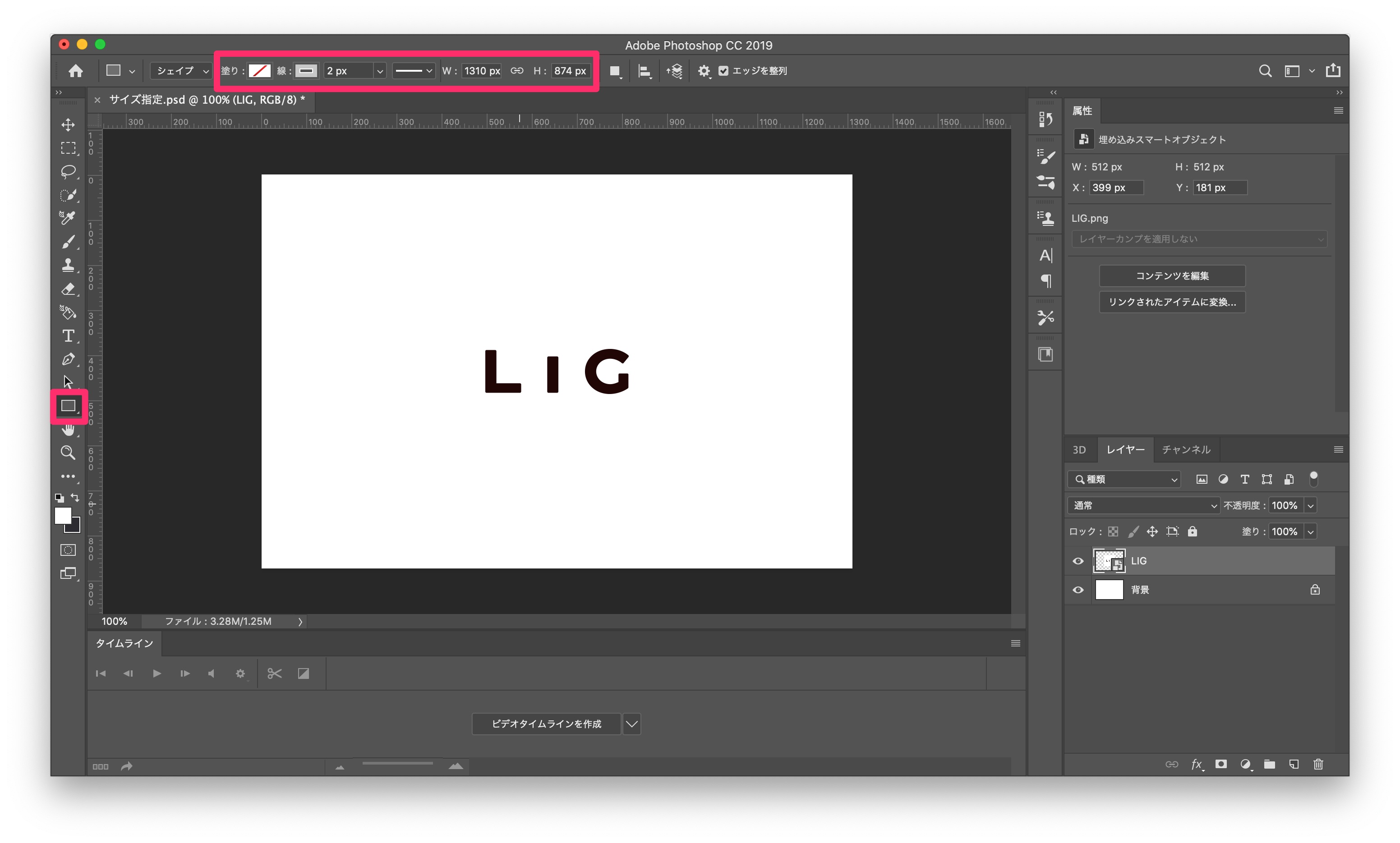The width and height of the screenshot is (1400, 843).
Task: Click the search magnifier icon
Action: pyautogui.click(x=1265, y=70)
